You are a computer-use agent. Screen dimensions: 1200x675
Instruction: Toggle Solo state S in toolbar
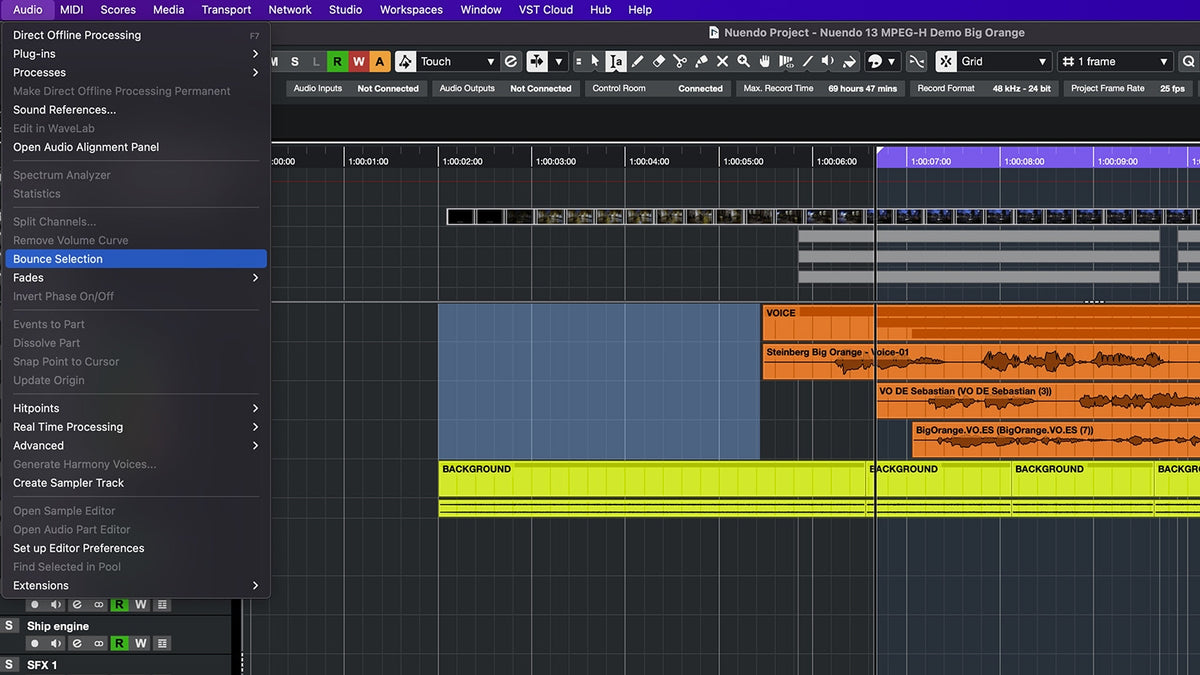point(294,61)
